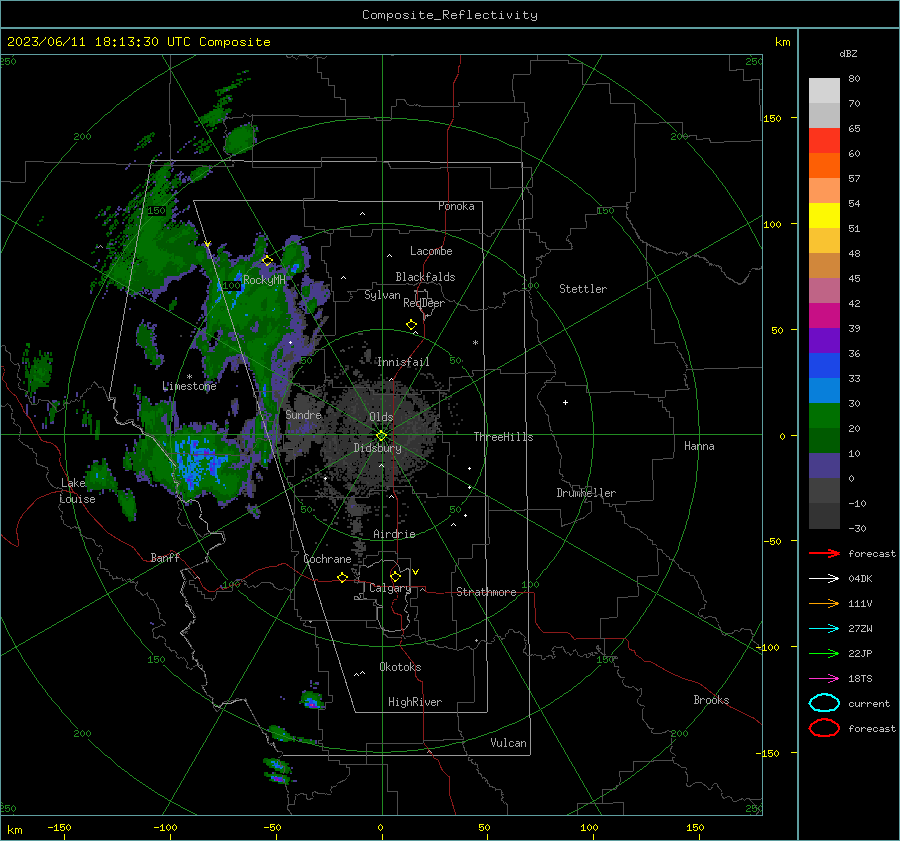Click the Vulcan town label
Image resolution: width=900 pixels, height=841 pixels.
click(508, 743)
